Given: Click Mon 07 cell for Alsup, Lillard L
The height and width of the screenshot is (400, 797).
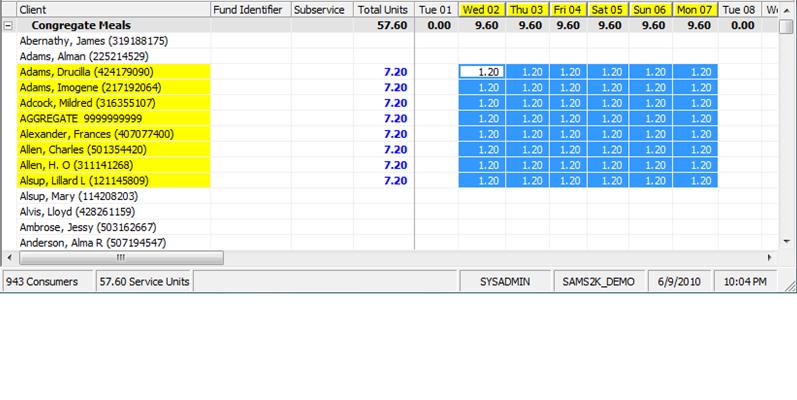Looking at the screenshot, I should coord(696,181).
